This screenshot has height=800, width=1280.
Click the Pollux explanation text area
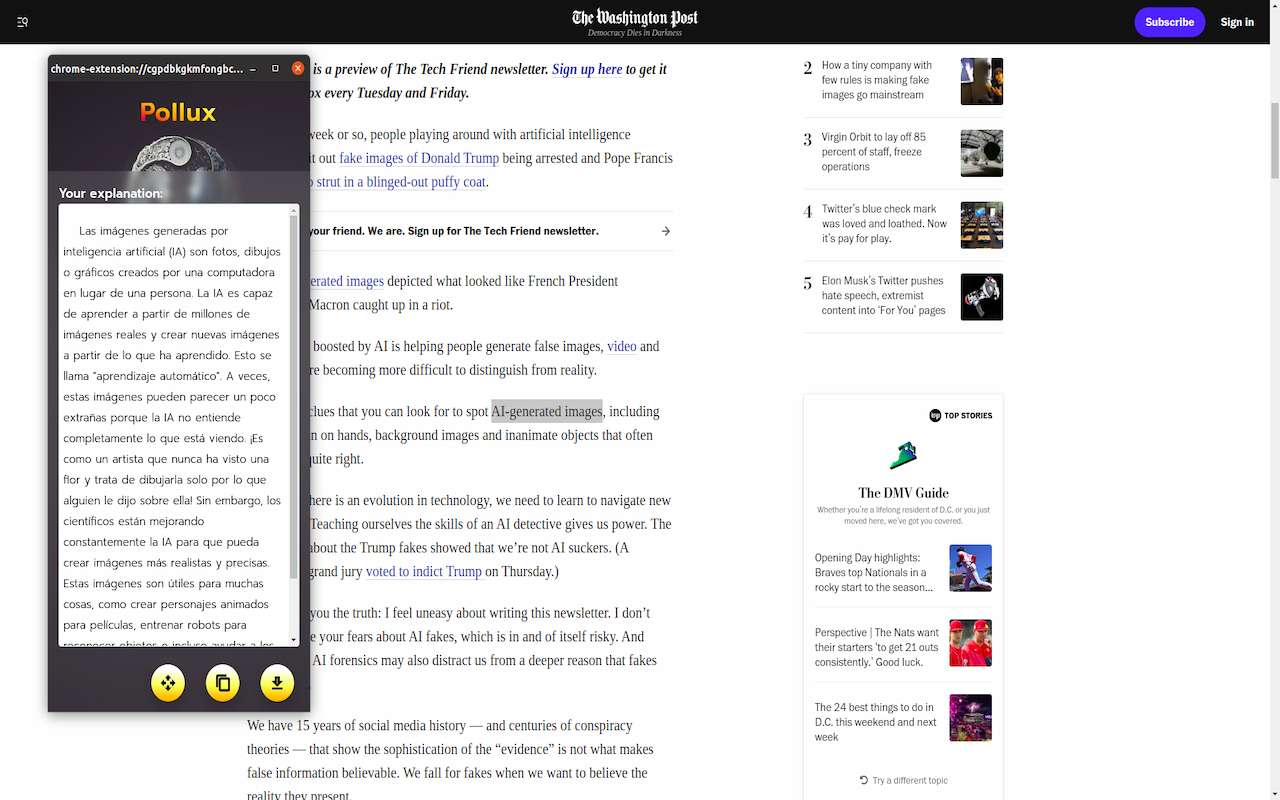click(173, 426)
